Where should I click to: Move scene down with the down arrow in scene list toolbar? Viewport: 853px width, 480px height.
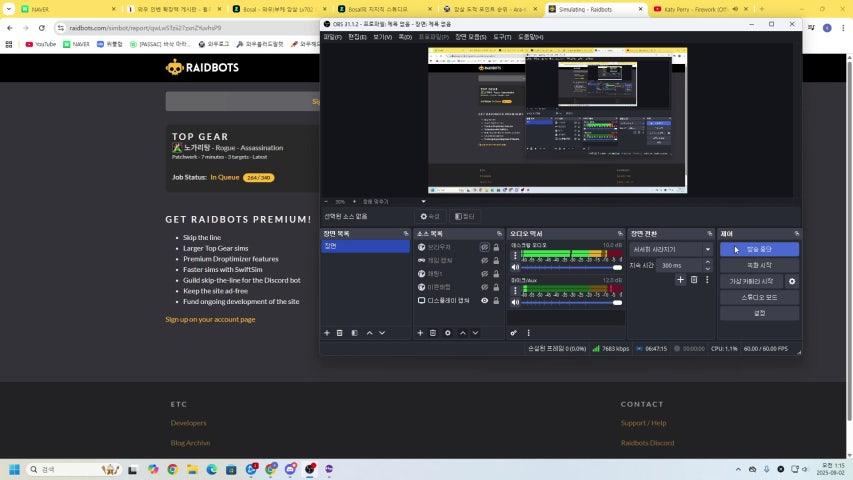tap(382, 333)
